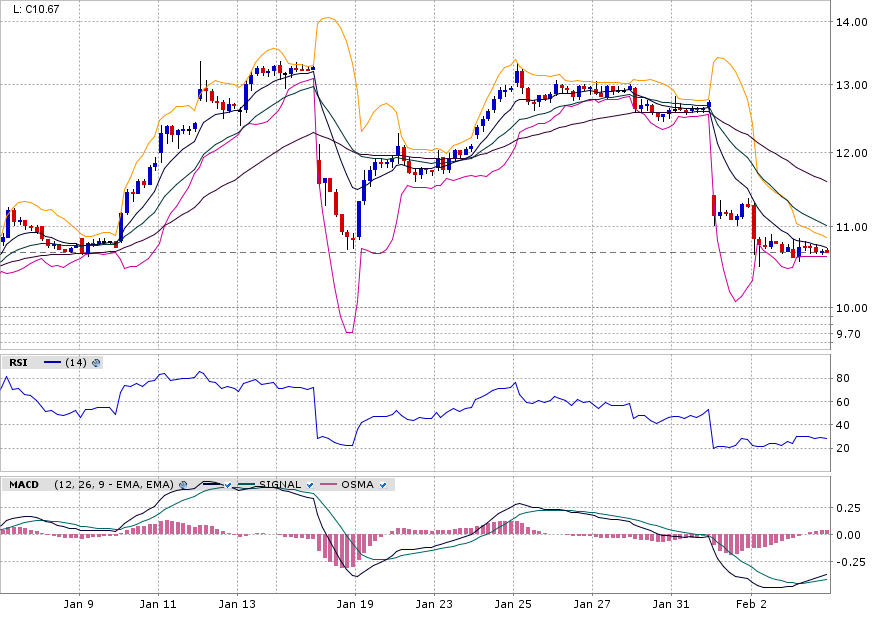Click the Jan 19 date on time axis
The width and height of the screenshot is (876, 618).
354,604
